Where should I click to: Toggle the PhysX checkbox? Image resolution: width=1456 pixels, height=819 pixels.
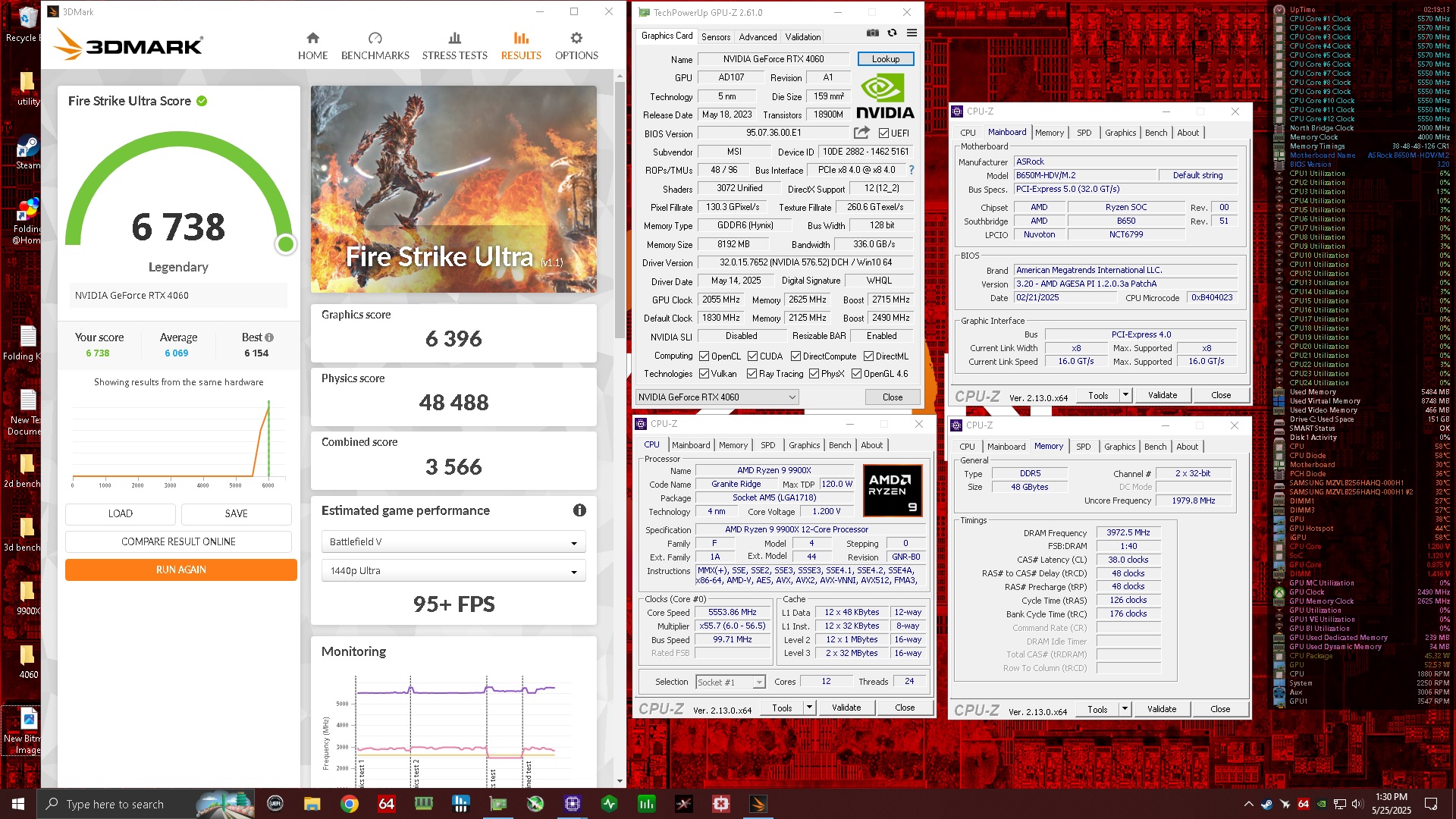[814, 374]
